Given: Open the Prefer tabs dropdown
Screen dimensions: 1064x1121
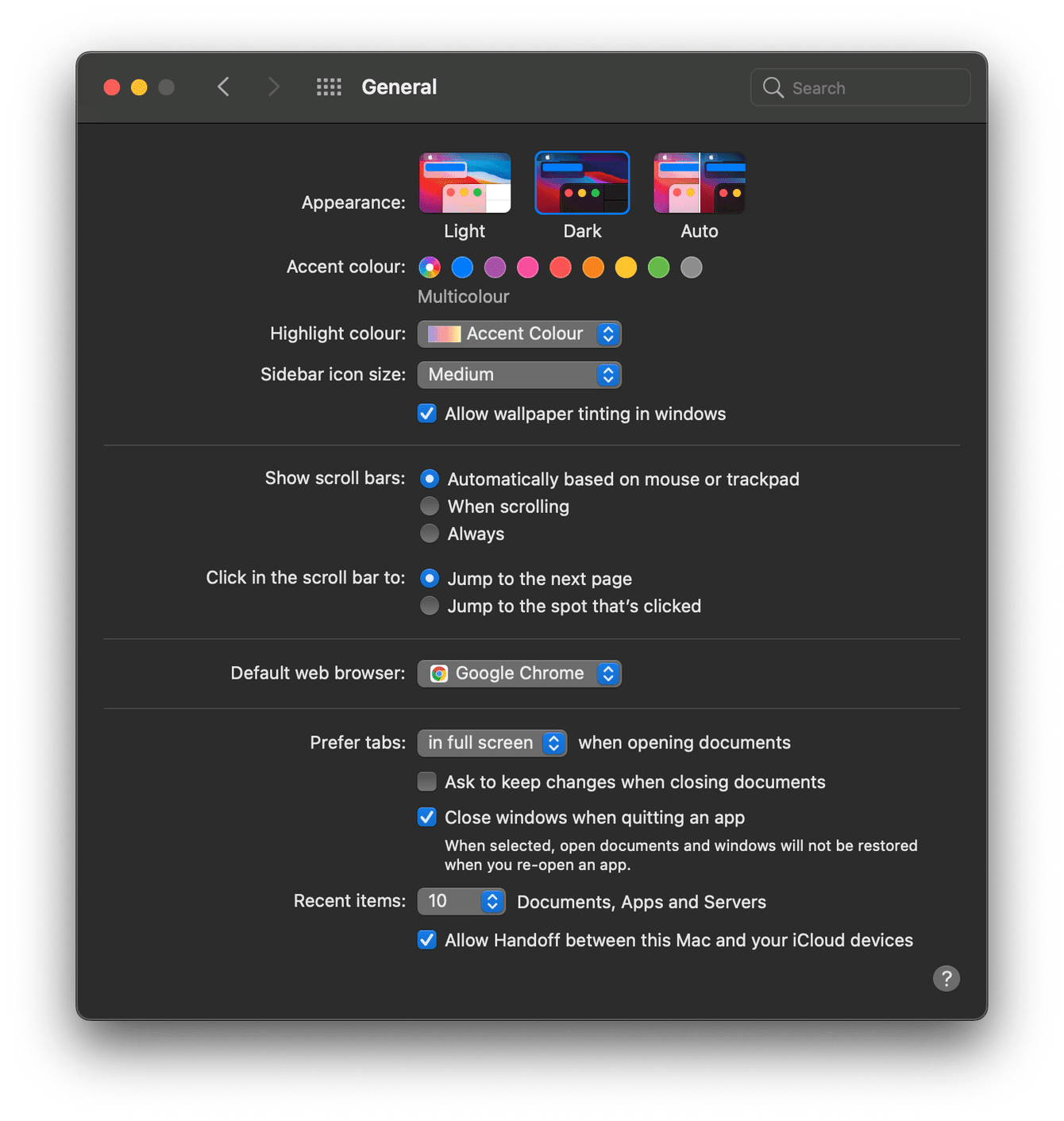Looking at the screenshot, I should pyautogui.click(x=492, y=742).
